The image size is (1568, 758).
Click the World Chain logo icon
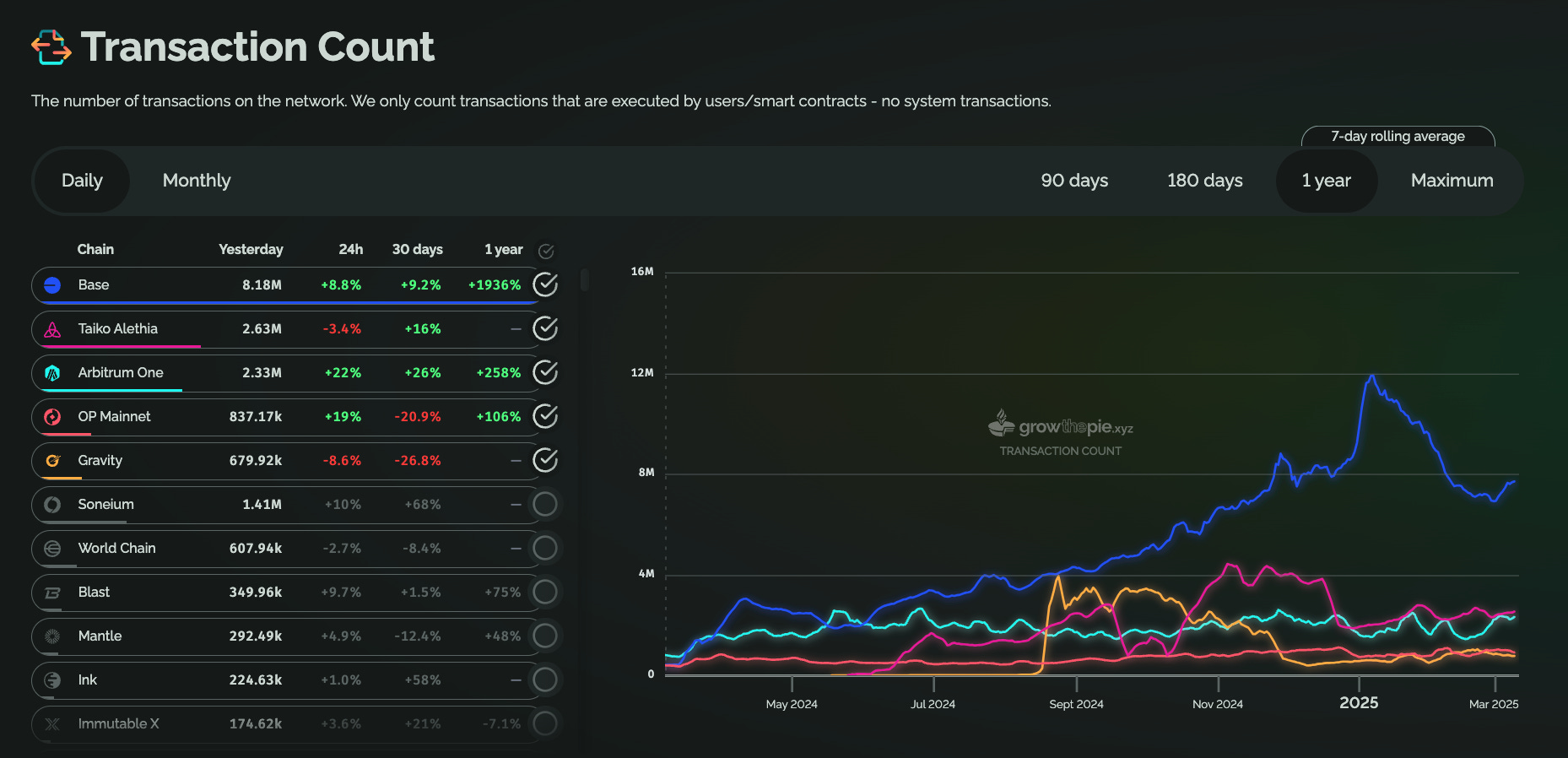point(52,549)
